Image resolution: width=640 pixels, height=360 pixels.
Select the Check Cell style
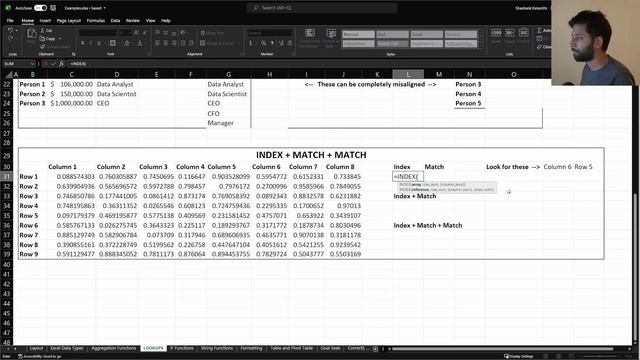[x=392, y=43]
